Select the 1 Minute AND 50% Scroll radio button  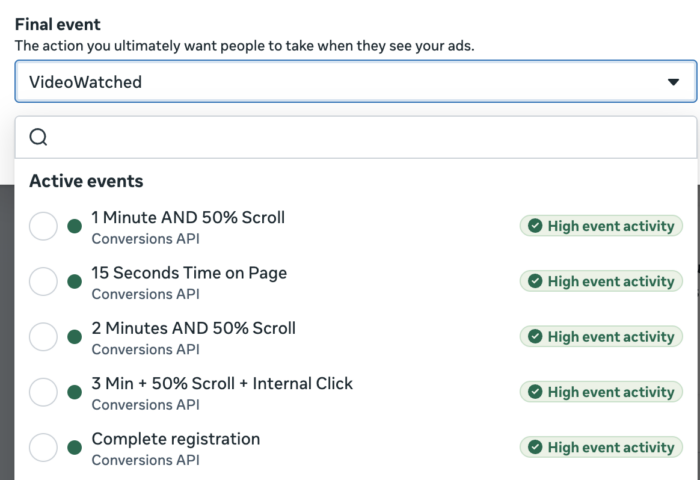point(43,226)
